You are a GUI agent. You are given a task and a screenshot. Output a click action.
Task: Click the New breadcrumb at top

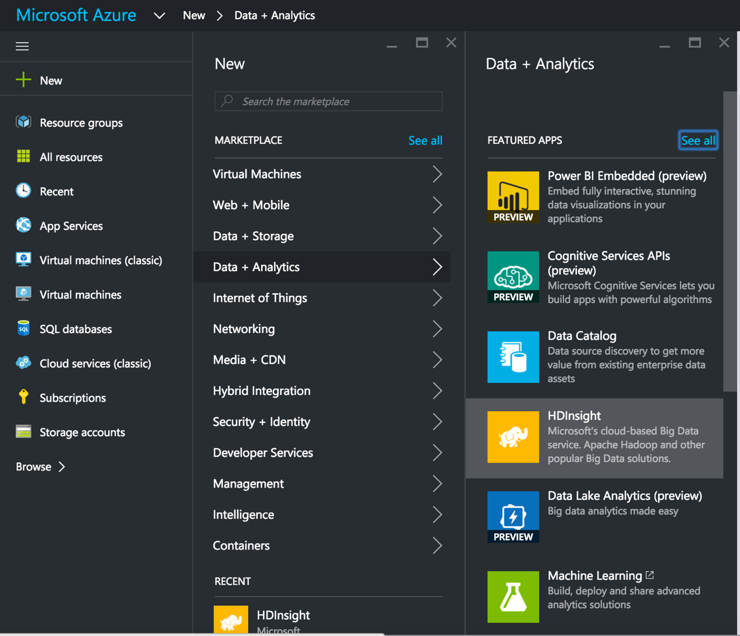click(x=194, y=16)
